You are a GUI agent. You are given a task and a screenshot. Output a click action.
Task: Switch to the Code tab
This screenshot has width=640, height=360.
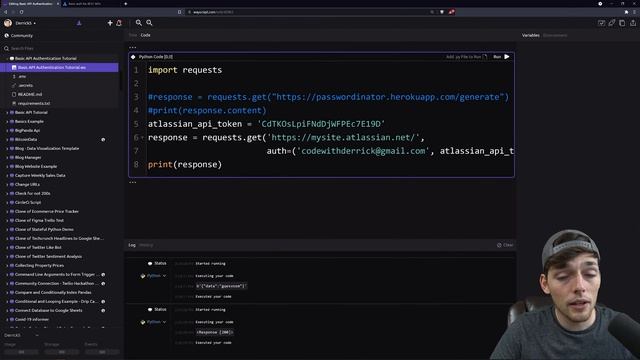click(145, 36)
